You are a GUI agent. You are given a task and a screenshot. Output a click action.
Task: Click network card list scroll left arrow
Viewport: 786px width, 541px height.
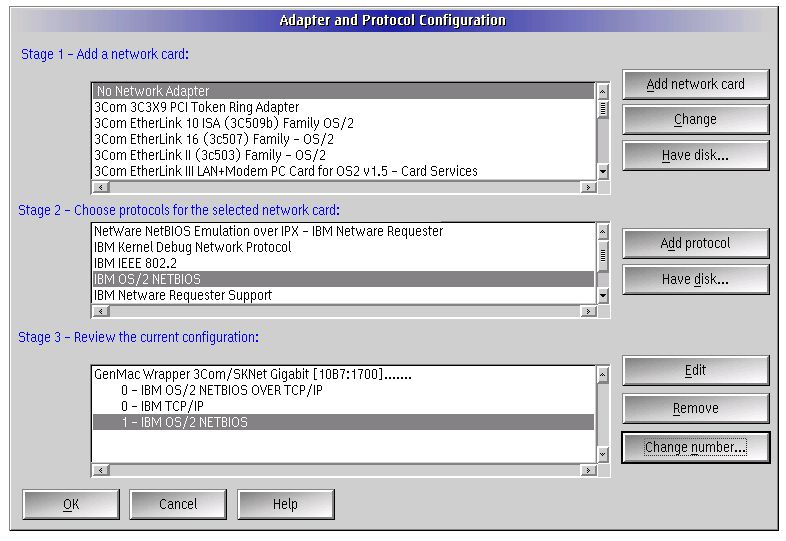(x=101, y=188)
